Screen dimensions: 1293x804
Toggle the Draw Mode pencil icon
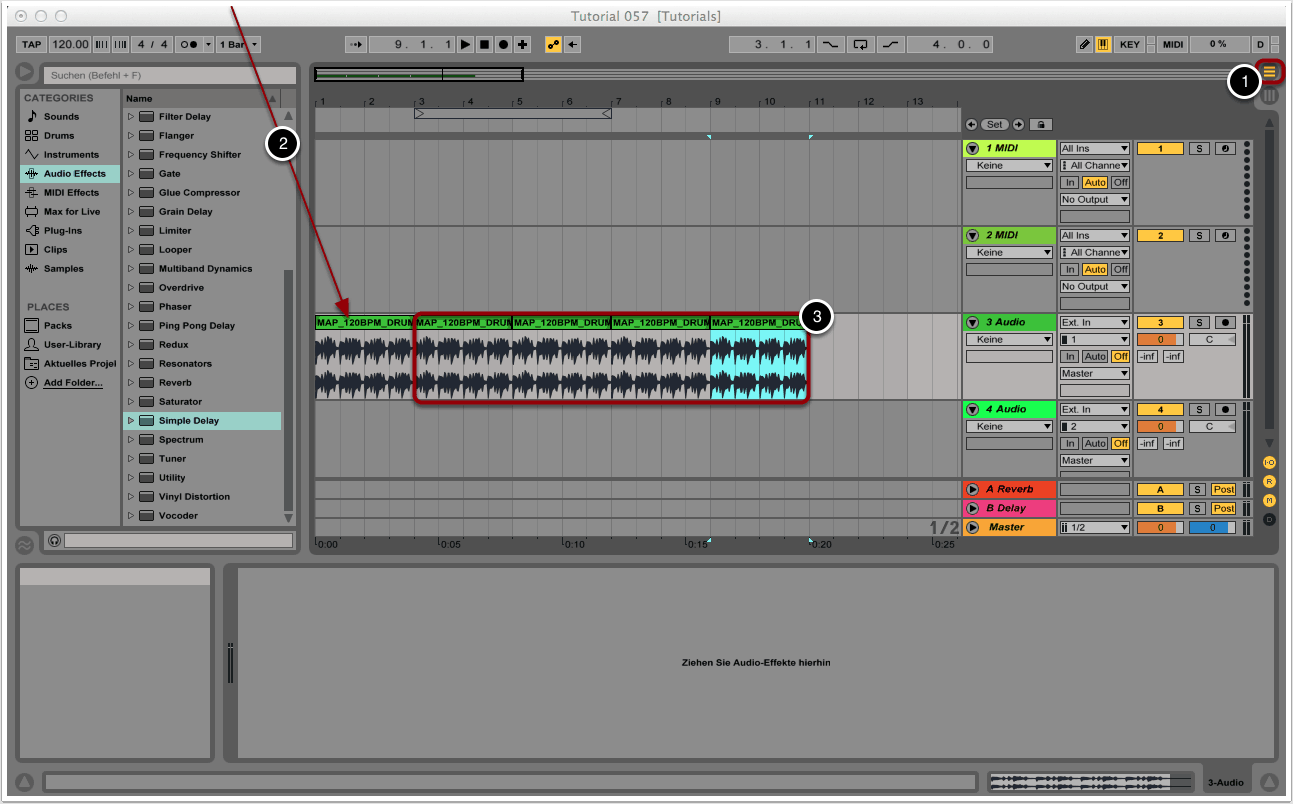(1084, 44)
